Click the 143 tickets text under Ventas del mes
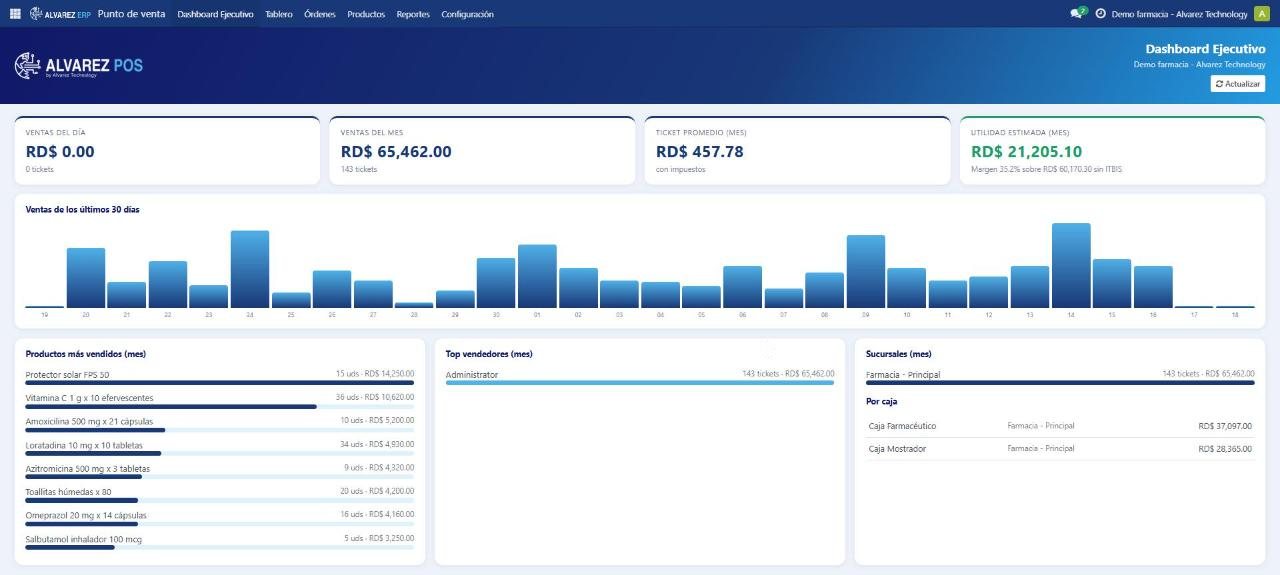1280x575 pixels. (359, 170)
